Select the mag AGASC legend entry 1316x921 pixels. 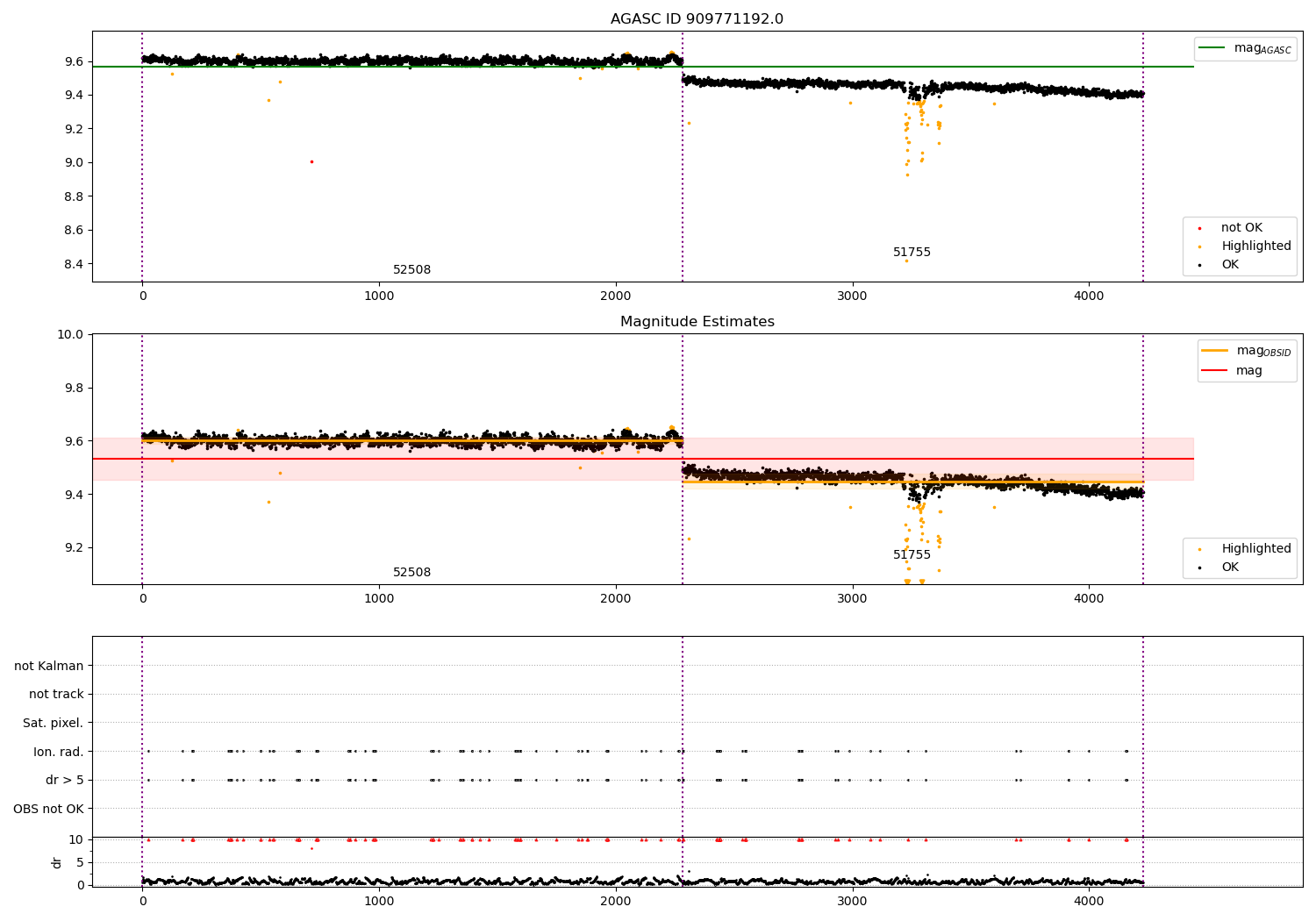(x=1245, y=48)
